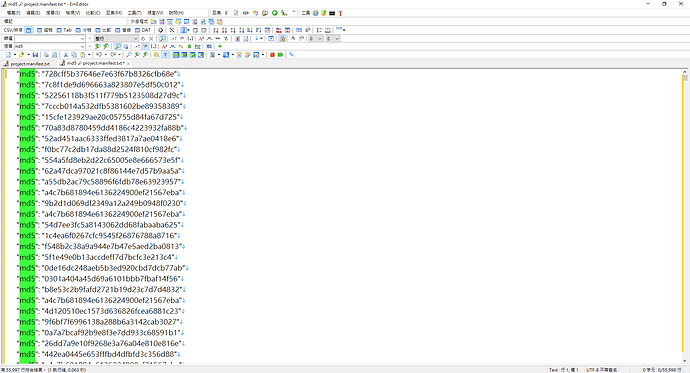The image size is (690, 373).
Task: Toggle the highlighted marker button in the standard toolbar
Action: [165, 55]
